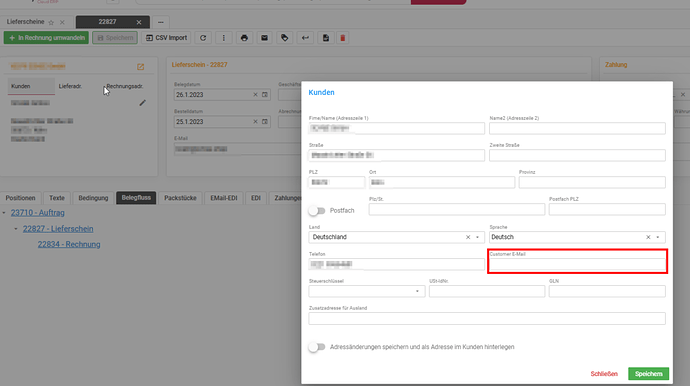Click the Provinz input field

click(x=592, y=183)
